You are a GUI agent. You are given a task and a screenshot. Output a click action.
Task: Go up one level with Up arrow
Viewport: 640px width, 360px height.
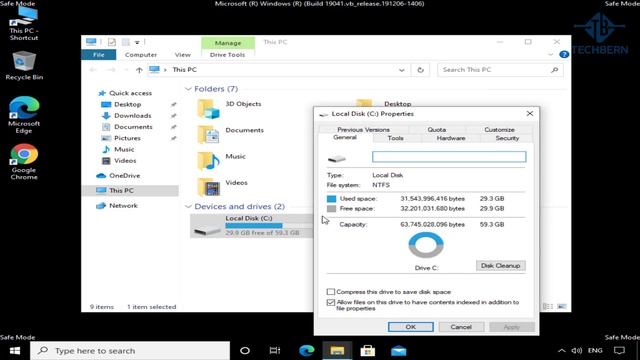coord(139,70)
